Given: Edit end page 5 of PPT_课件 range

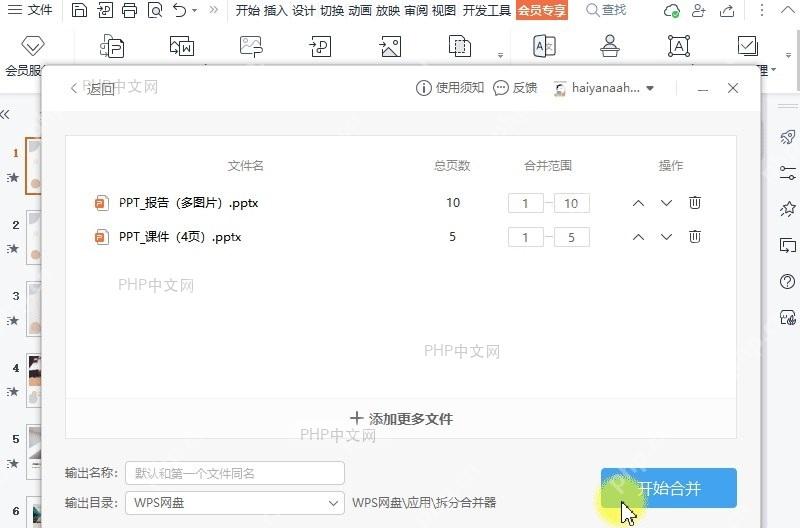Looking at the screenshot, I should coord(571,237).
